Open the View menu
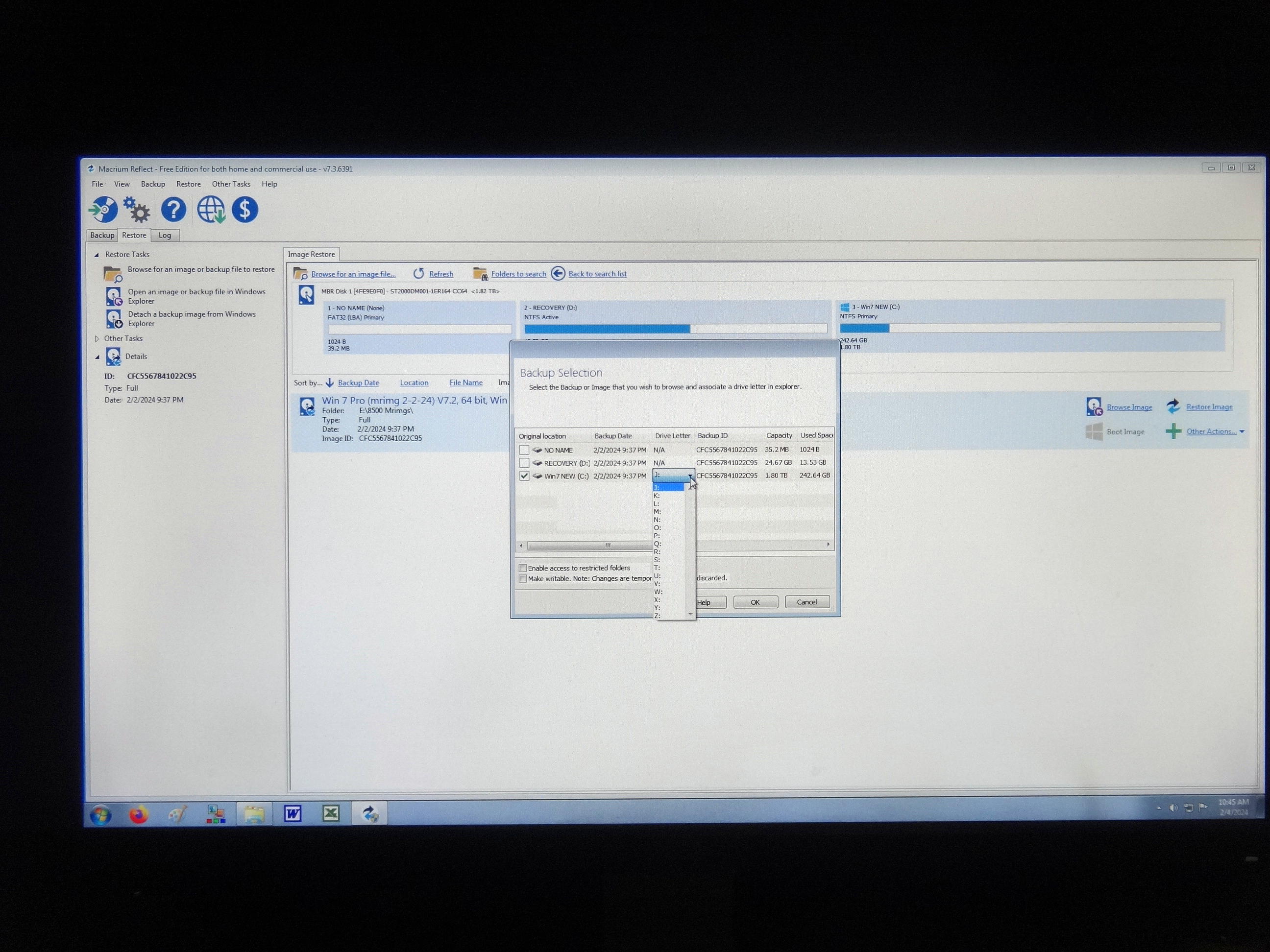This screenshot has width=1270, height=952. click(x=122, y=184)
